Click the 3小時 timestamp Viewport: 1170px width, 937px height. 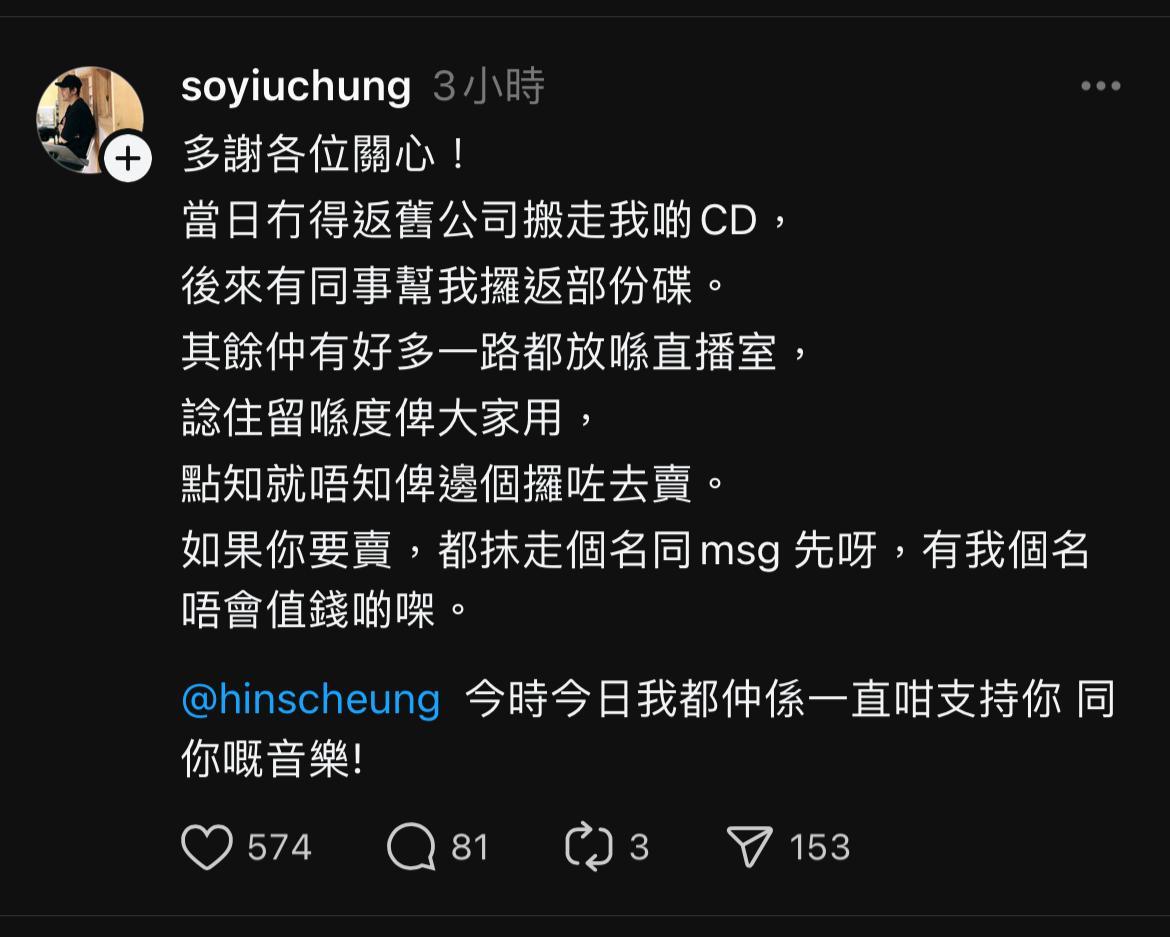coord(489,87)
